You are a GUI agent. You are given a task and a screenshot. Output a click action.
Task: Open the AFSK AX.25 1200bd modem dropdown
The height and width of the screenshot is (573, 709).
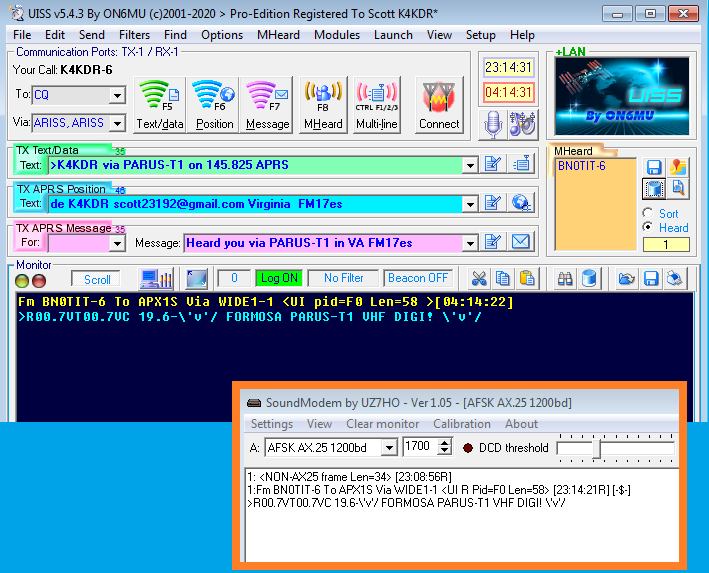389,448
